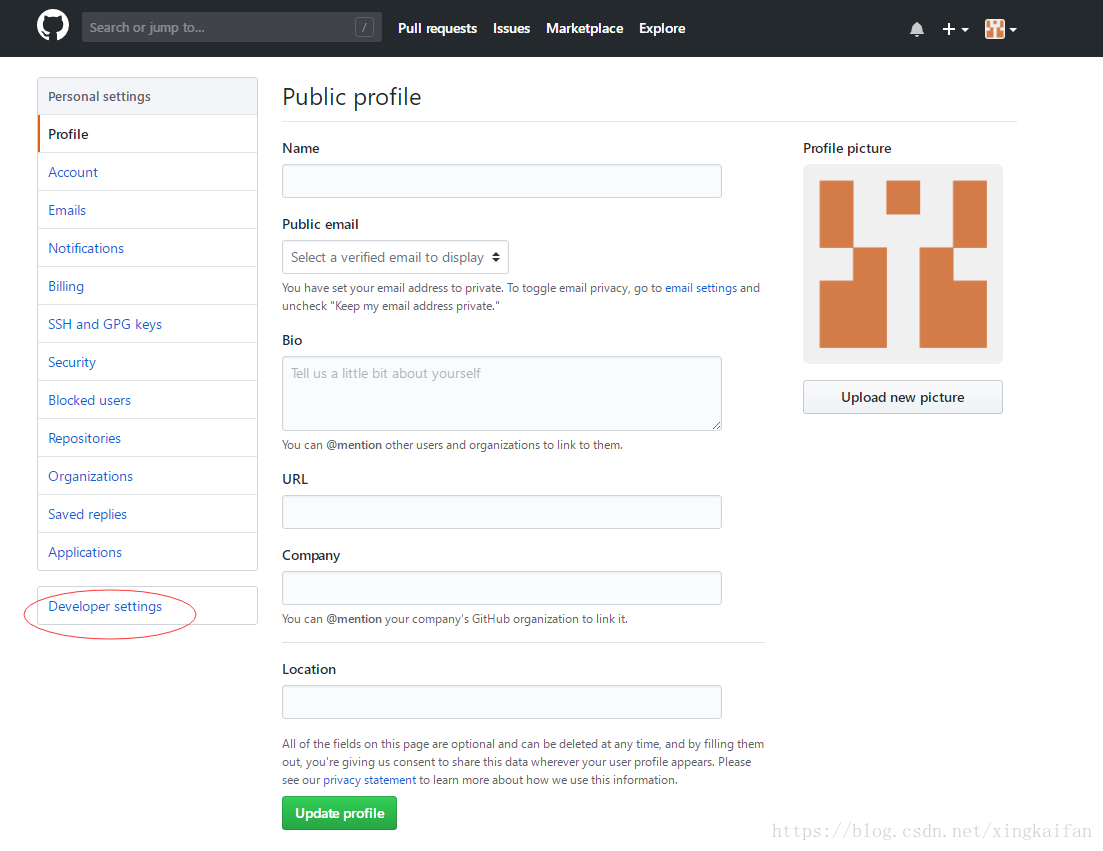This screenshot has height=851, width=1103.
Task: Open SSH and GPG keys settings
Action: [x=148, y=324]
